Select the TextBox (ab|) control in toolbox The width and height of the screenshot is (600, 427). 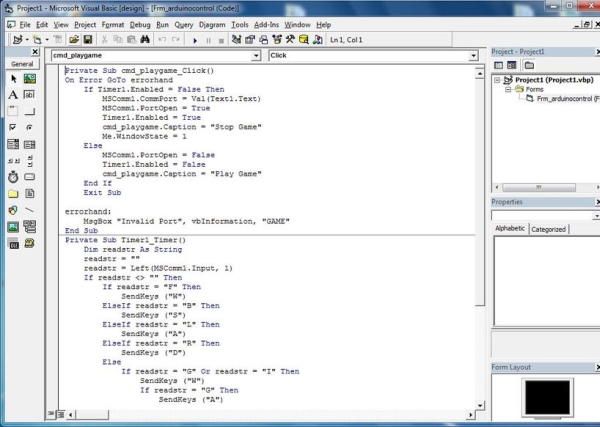pos(29,95)
